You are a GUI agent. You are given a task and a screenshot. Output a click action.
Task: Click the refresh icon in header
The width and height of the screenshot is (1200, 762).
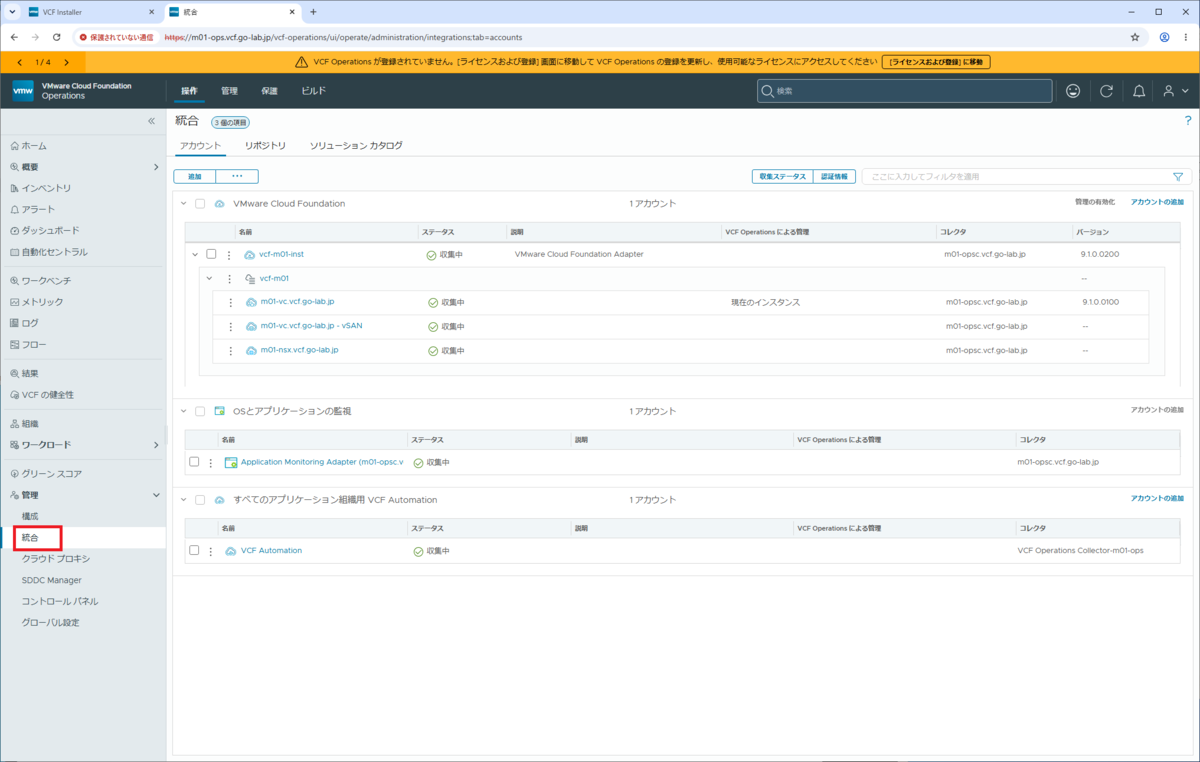(1106, 91)
